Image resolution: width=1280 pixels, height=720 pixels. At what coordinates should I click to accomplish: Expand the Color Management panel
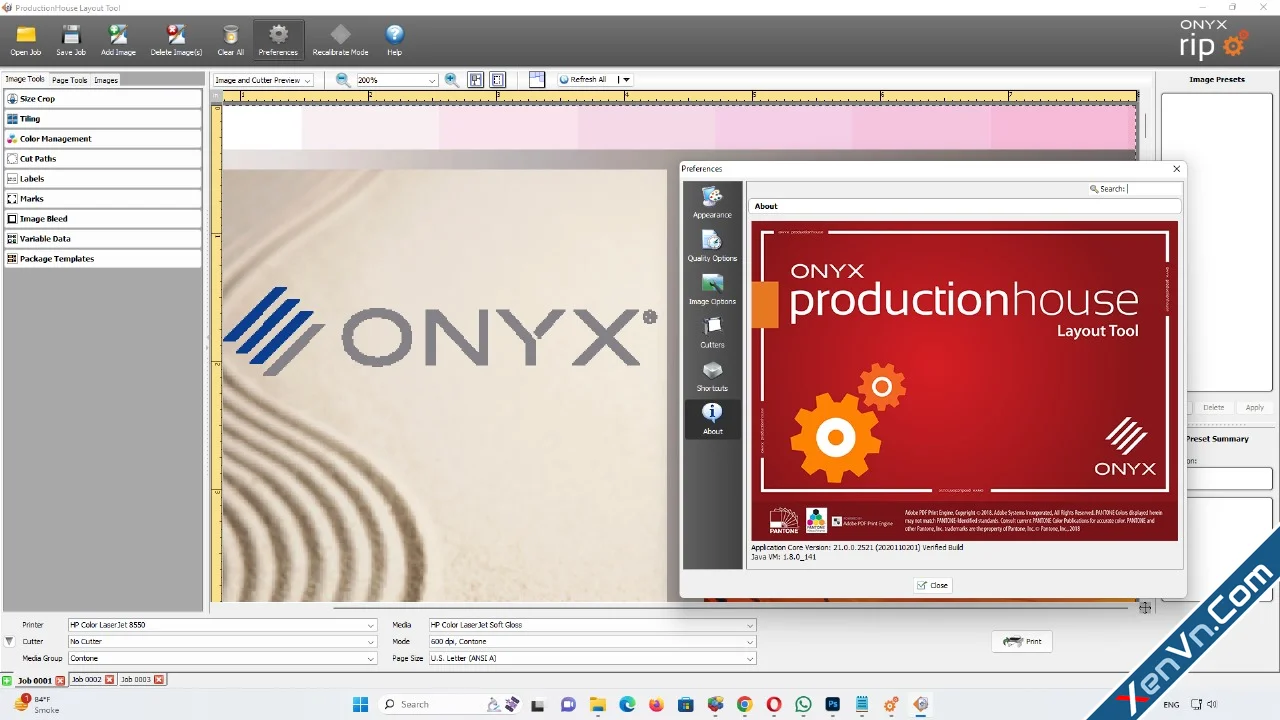tap(103, 139)
